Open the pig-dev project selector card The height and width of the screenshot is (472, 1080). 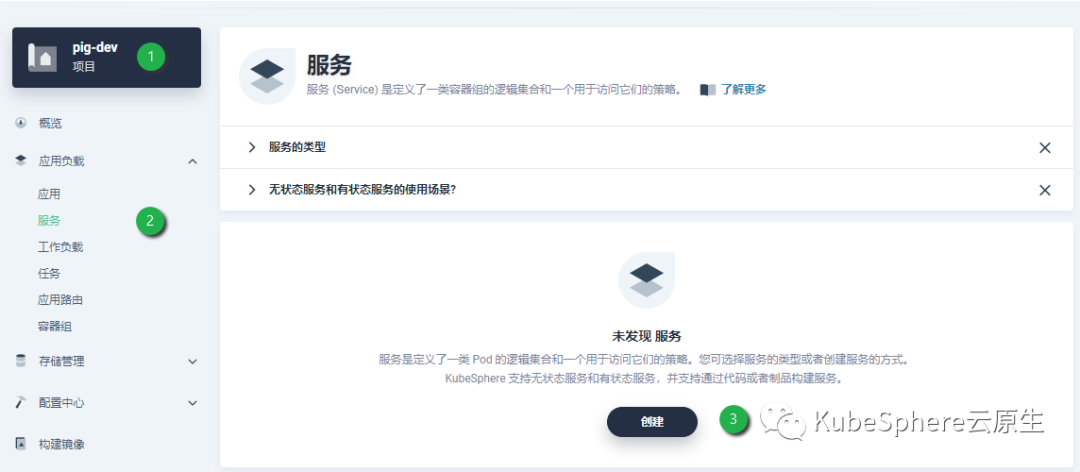point(106,57)
